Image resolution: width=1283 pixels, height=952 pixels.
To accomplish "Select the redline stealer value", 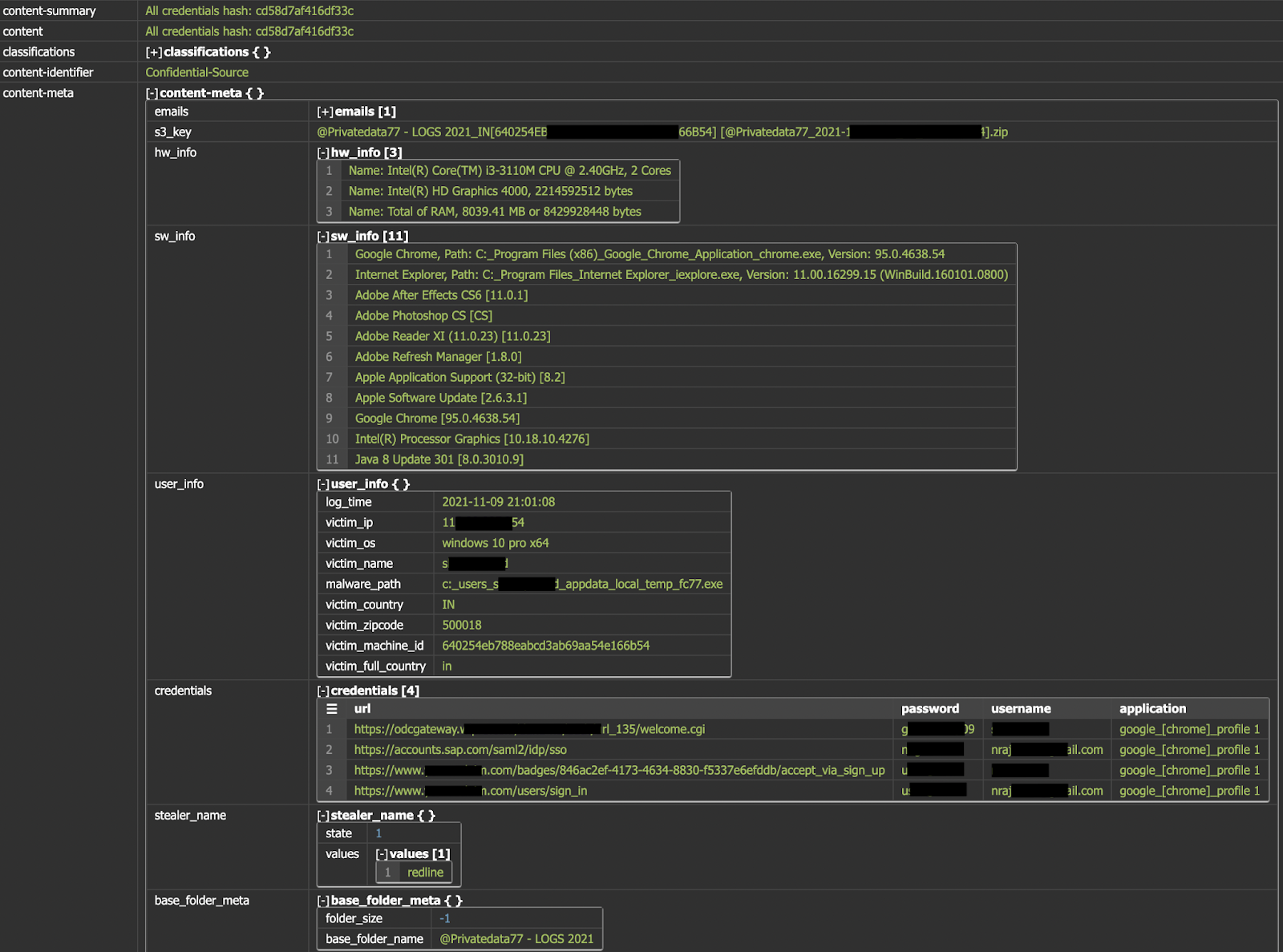I will click(425, 873).
